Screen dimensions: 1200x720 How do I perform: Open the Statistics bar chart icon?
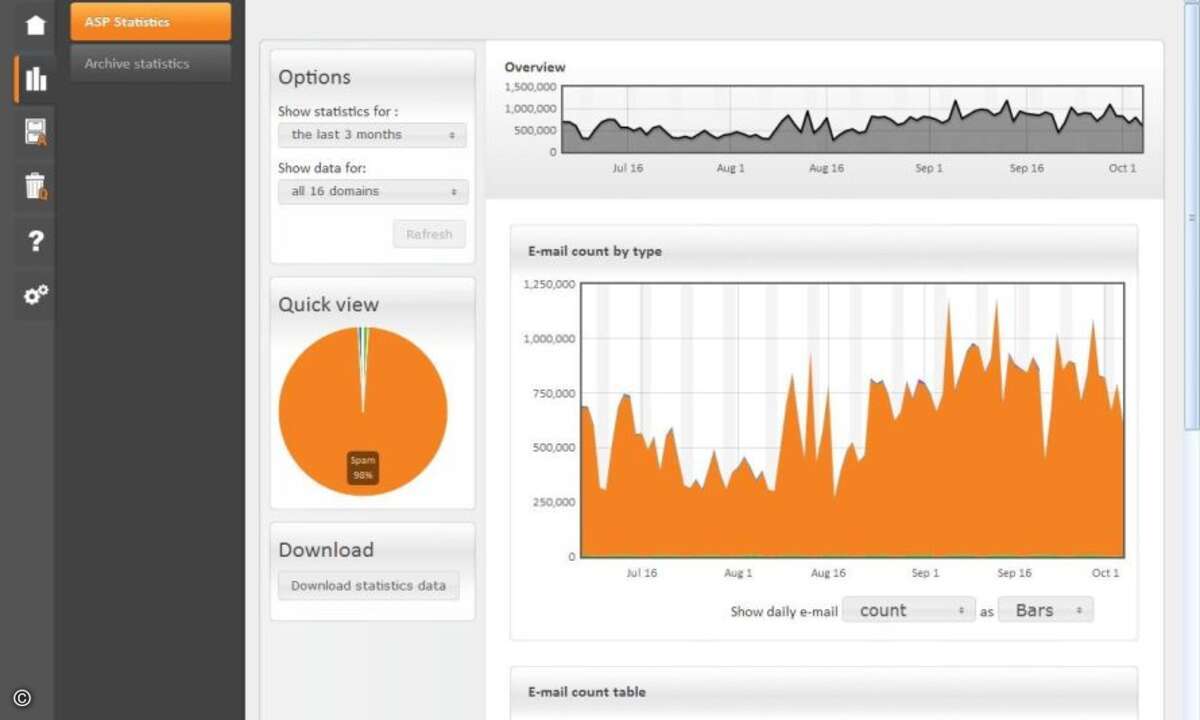point(36,79)
